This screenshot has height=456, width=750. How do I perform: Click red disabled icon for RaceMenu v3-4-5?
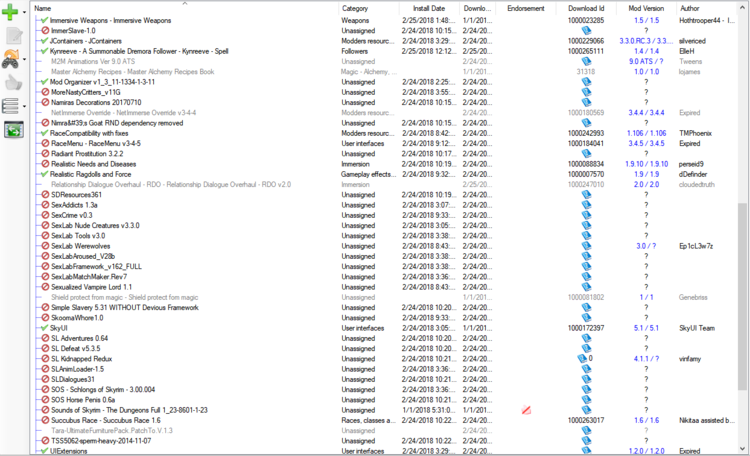click(x=45, y=143)
